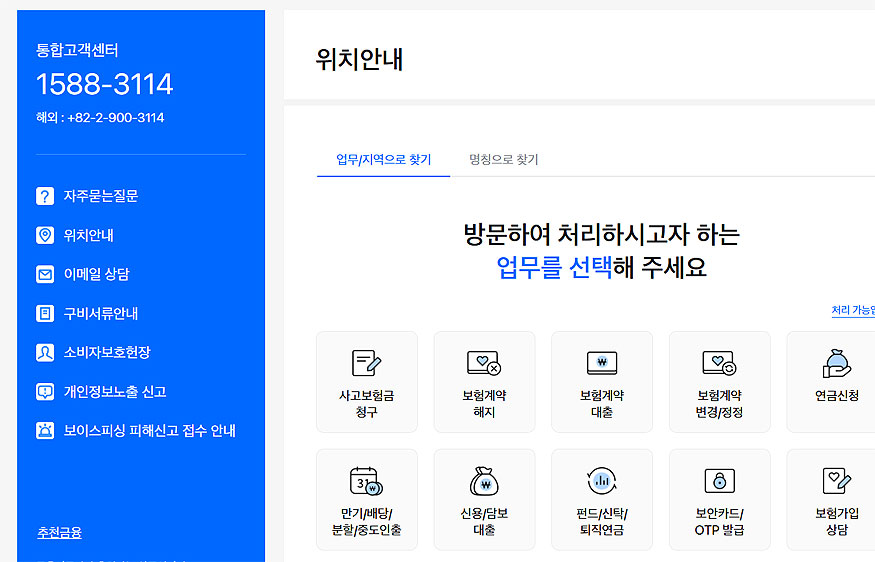Click the 만기/배당/분할/중도인출 calendar icon
Image resolution: width=875 pixels, height=562 pixels.
click(x=367, y=481)
